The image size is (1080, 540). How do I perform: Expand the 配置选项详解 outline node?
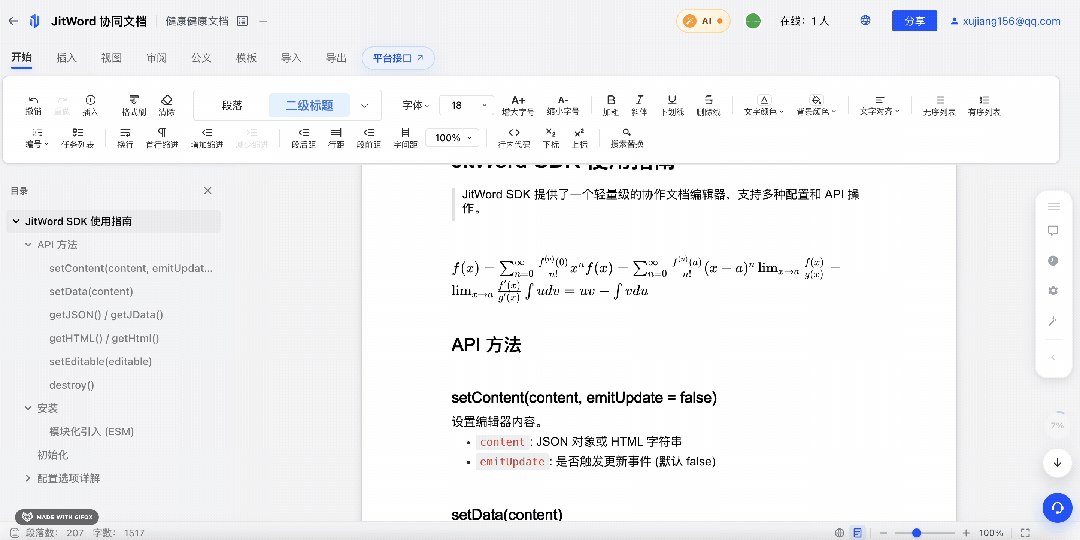[28, 478]
